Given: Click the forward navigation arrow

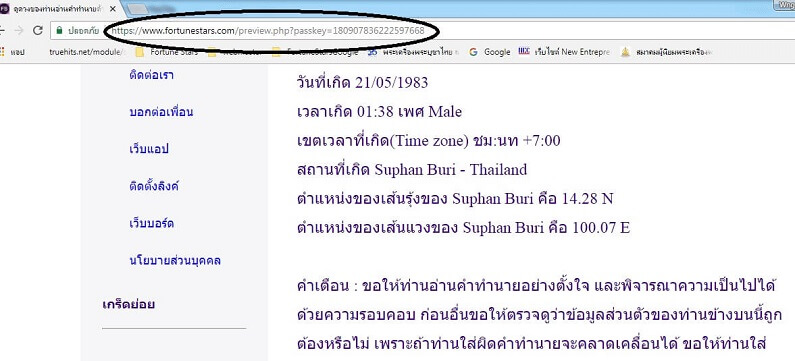Looking at the screenshot, I should pos(19,30).
